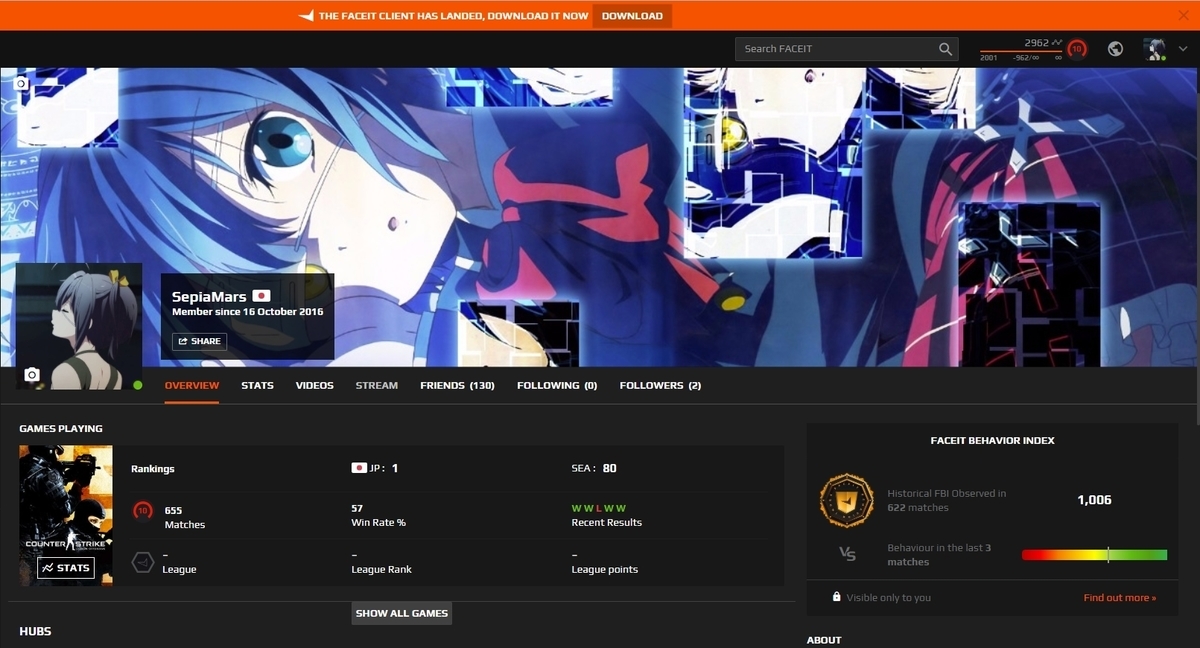Select the OVERVIEW tab
The width and height of the screenshot is (1200, 648).
(x=192, y=385)
